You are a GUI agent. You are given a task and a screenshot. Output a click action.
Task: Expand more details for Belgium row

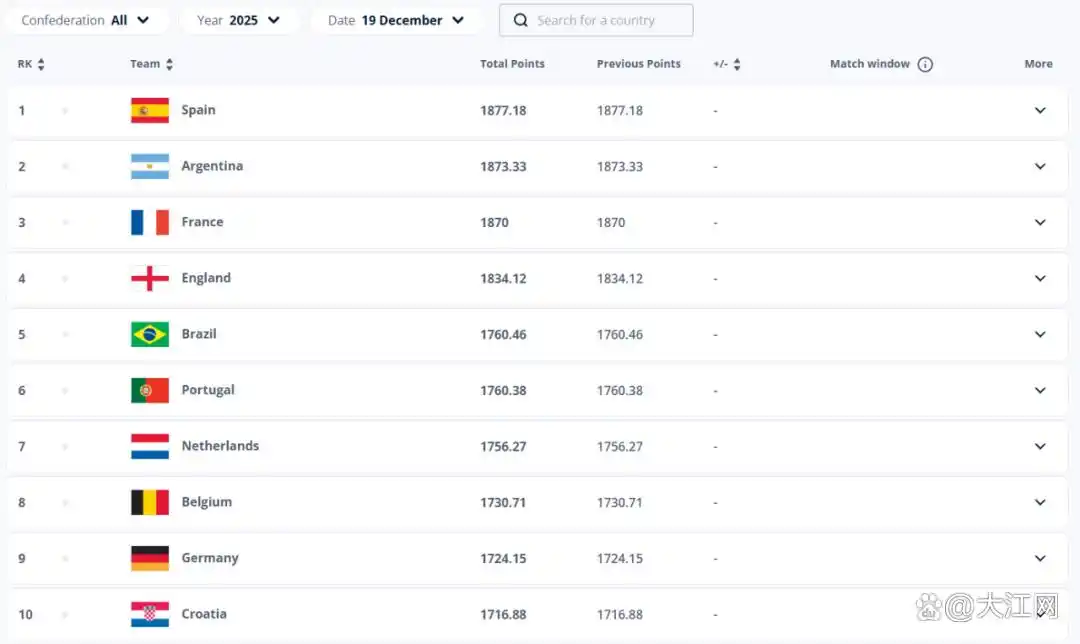pos(1040,502)
